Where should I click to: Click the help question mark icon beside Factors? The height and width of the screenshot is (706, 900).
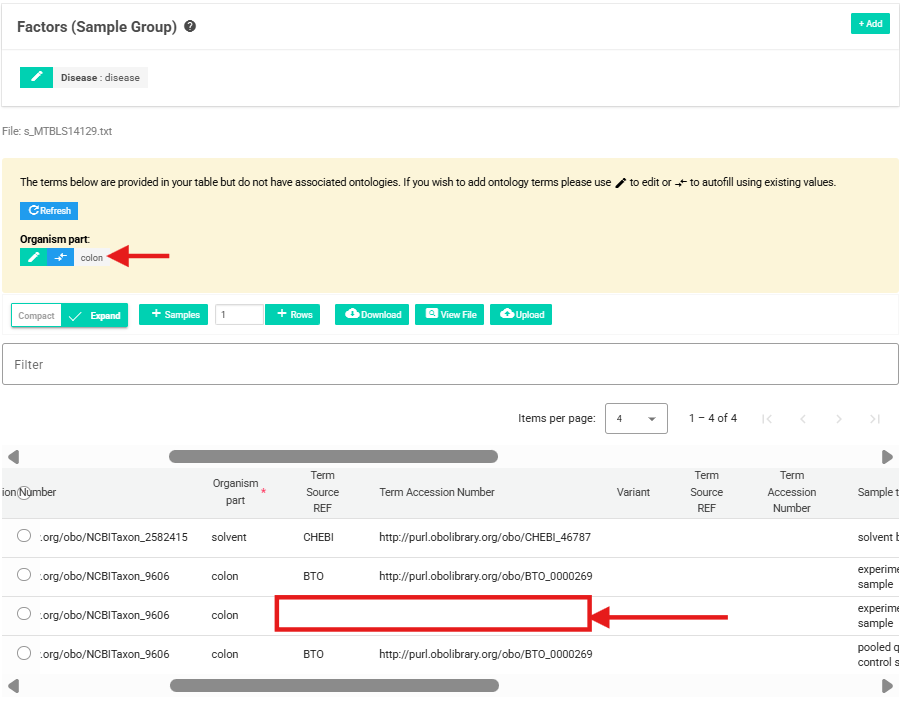point(190,27)
